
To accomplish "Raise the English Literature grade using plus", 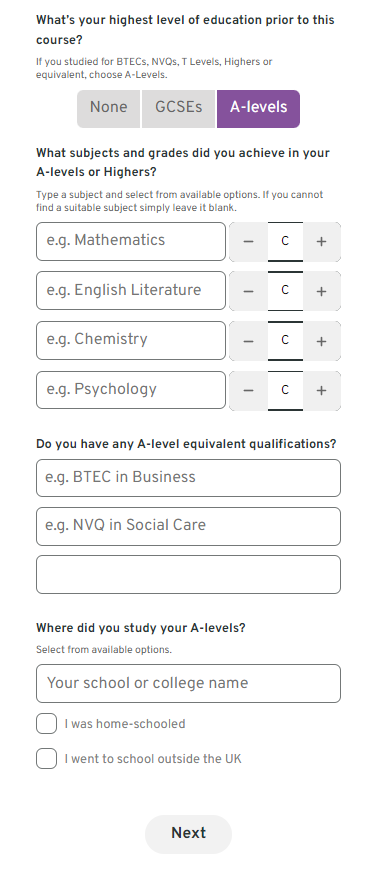I will (x=322, y=291).
